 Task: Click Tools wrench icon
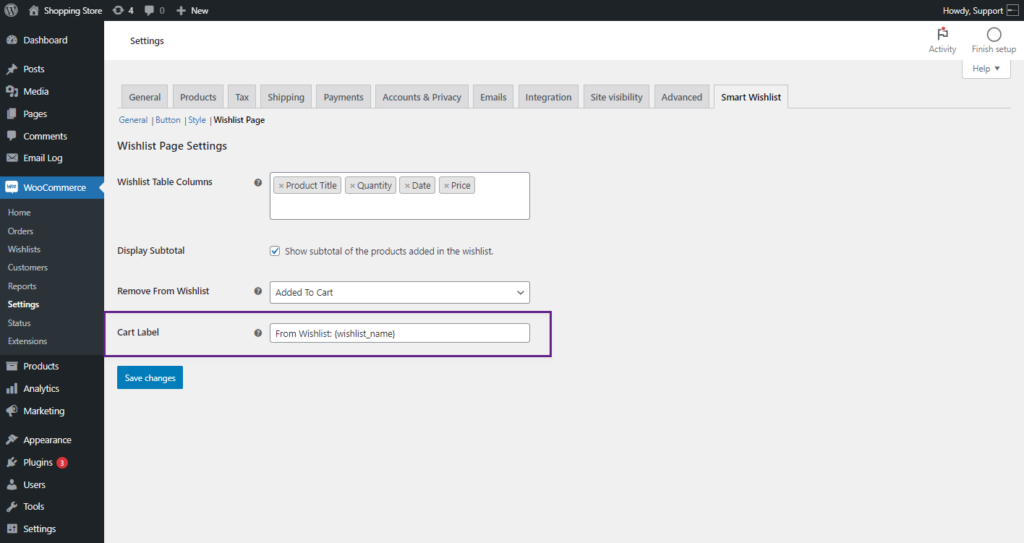click(12, 506)
